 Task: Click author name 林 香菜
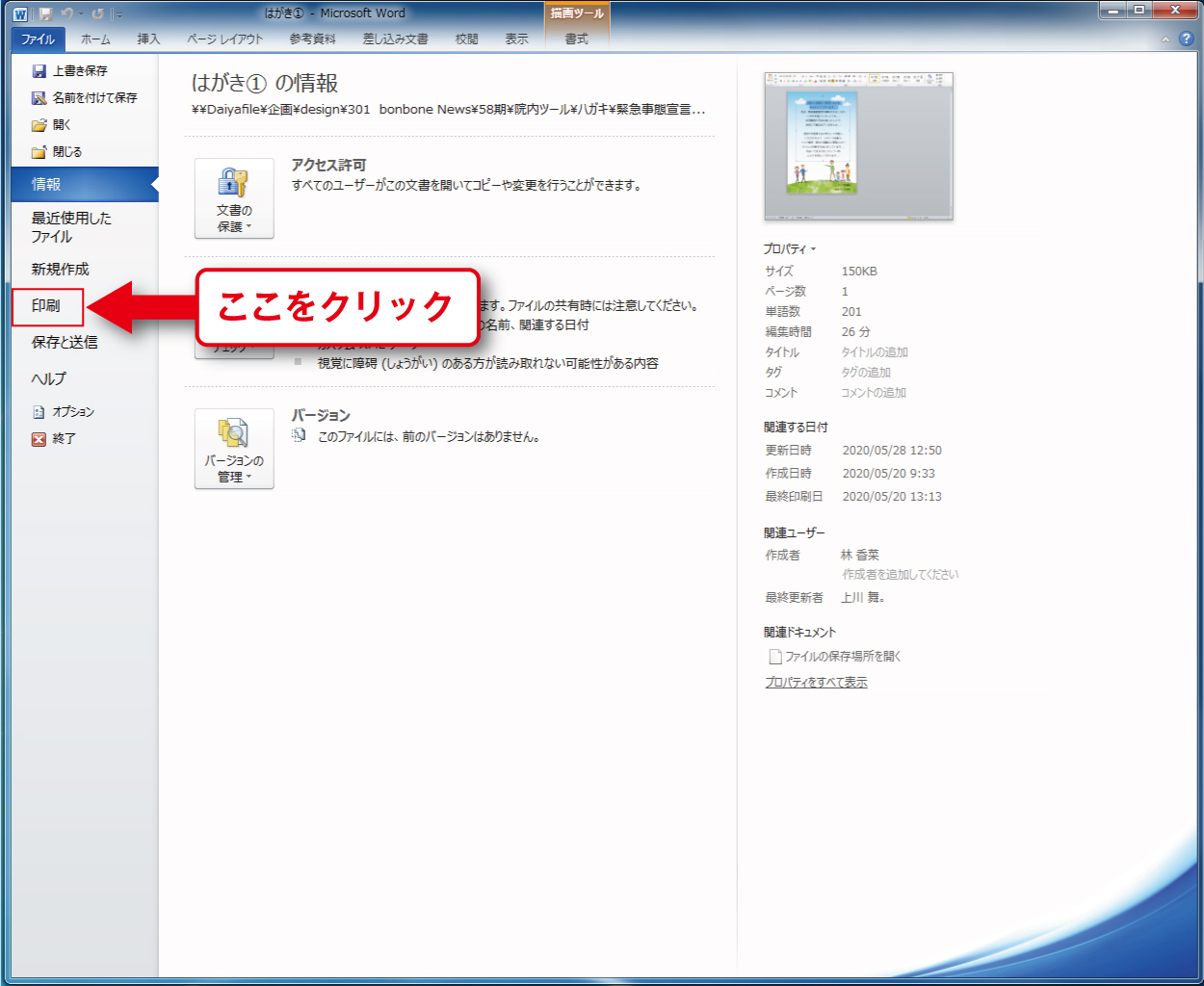tap(860, 556)
